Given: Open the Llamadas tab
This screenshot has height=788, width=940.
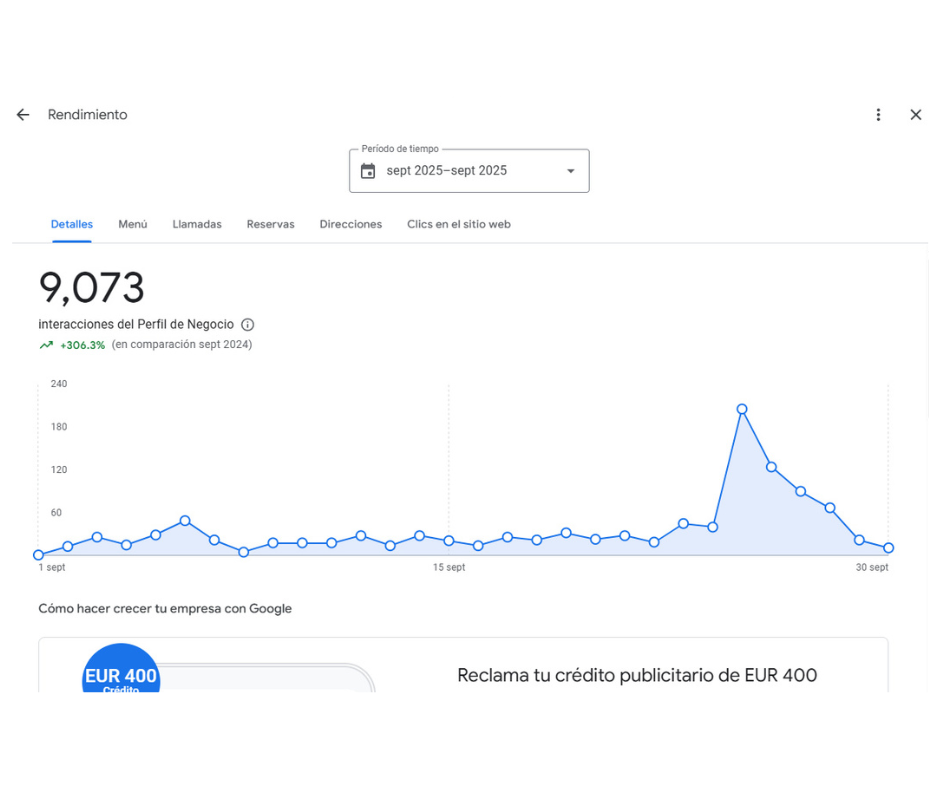Looking at the screenshot, I should click(x=197, y=225).
